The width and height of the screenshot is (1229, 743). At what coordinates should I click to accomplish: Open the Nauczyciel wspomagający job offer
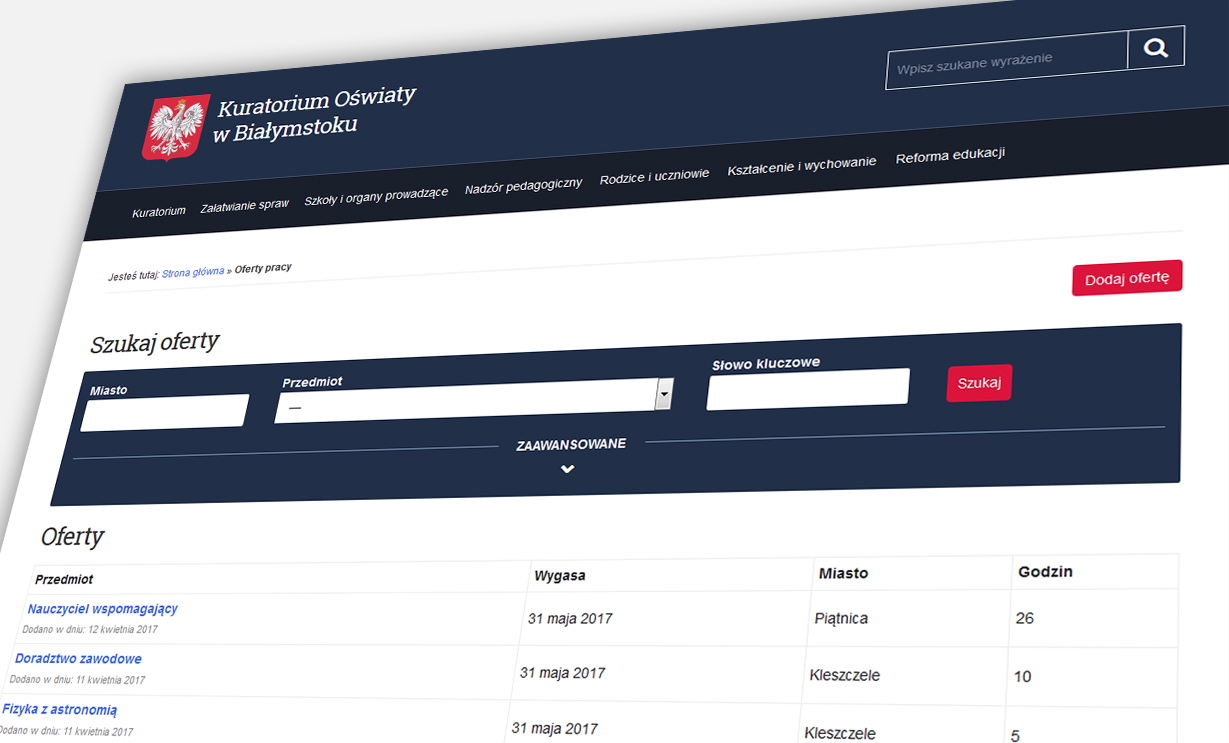pyautogui.click(x=102, y=609)
